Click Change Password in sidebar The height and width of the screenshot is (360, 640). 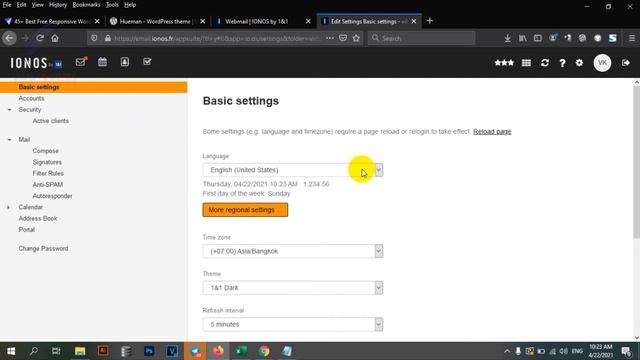click(x=43, y=249)
